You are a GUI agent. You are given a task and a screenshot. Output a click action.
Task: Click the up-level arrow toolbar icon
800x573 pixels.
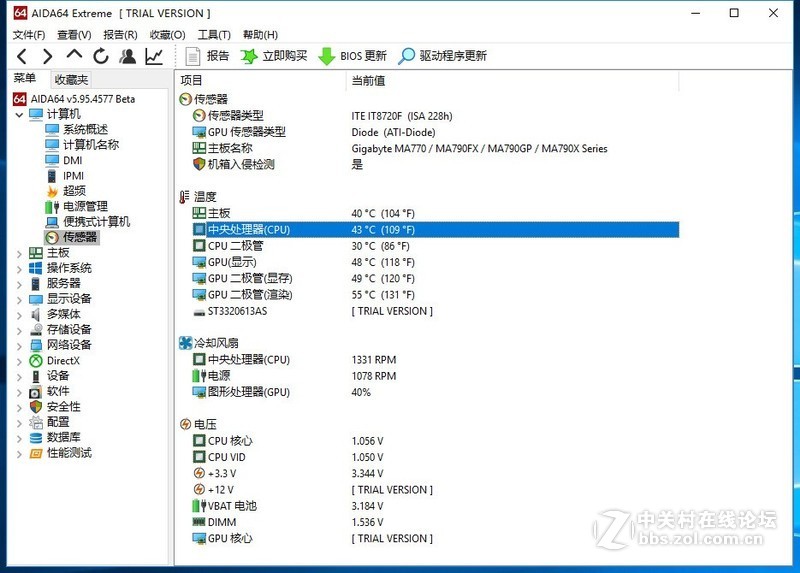tap(74, 54)
